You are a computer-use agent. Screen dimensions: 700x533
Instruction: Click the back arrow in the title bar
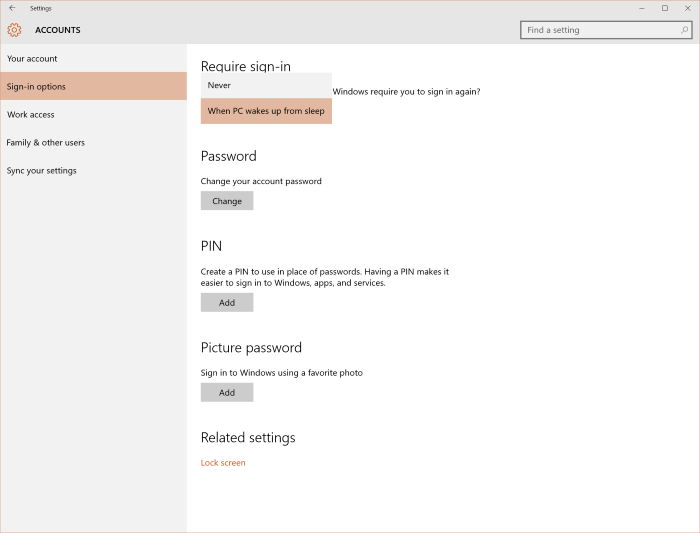[x=12, y=8]
